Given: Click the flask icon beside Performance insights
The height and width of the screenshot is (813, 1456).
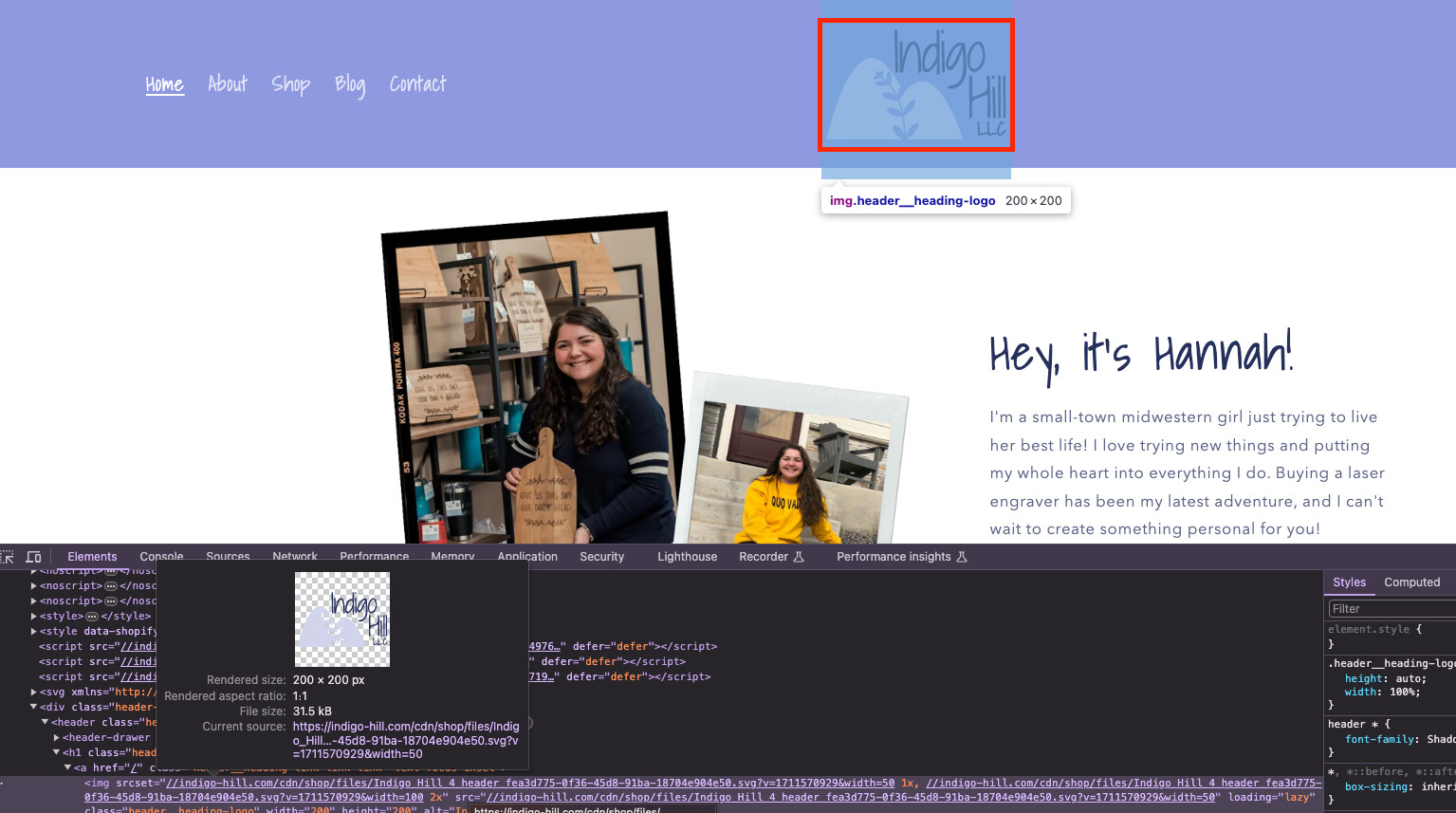Looking at the screenshot, I should 962,557.
